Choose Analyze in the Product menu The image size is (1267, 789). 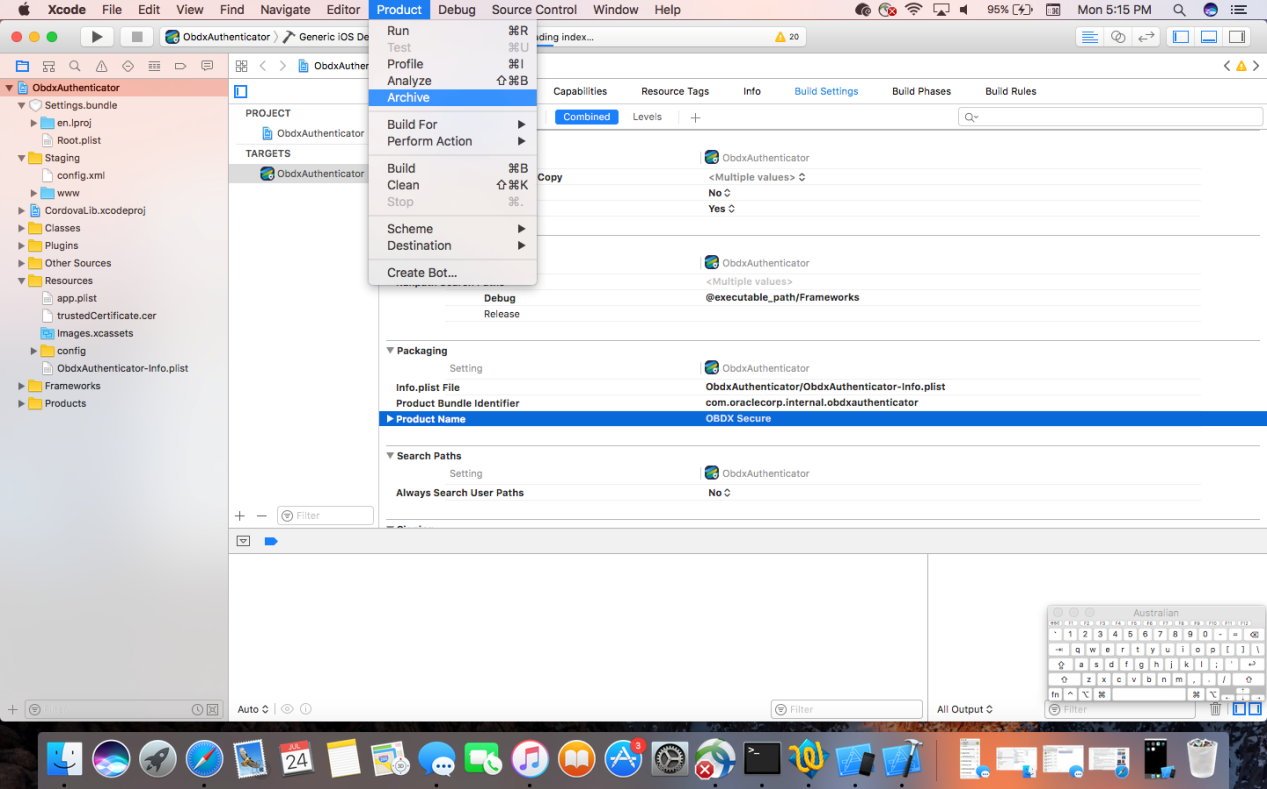tap(453, 81)
